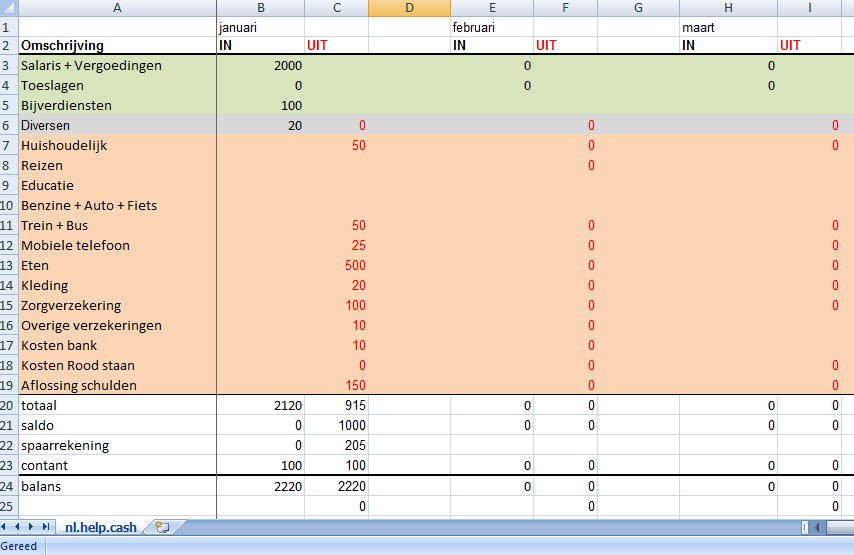Go to first sheet navigation arrow
The width and height of the screenshot is (854, 555).
click(4, 527)
